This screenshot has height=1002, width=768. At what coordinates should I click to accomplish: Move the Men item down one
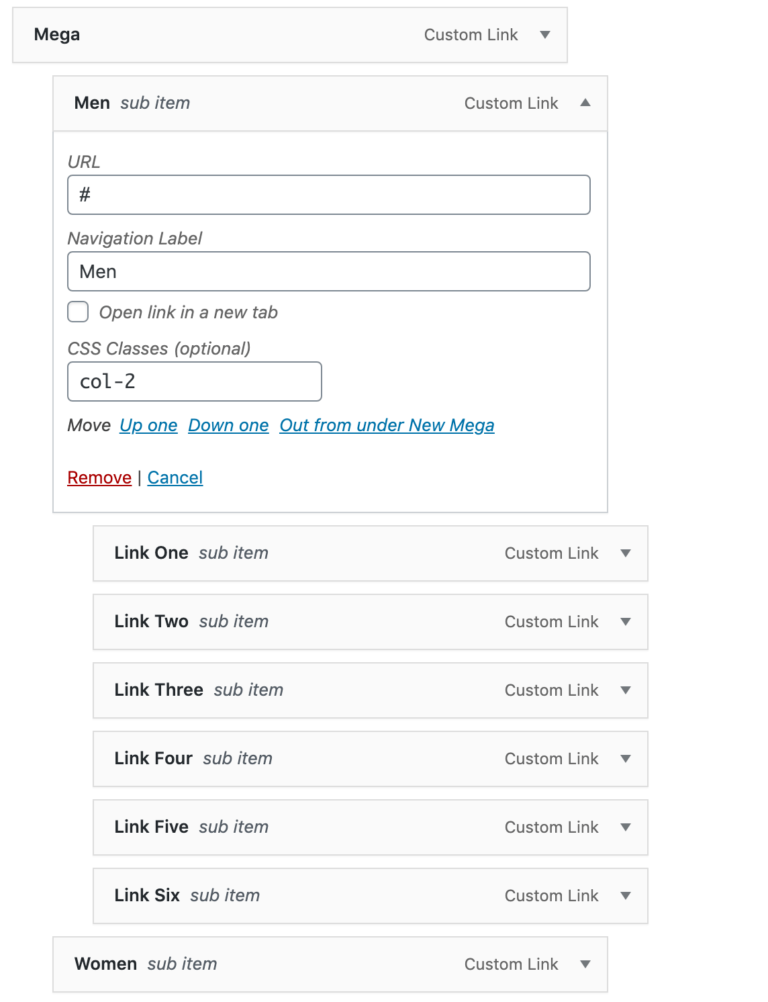pyautogui.click(x=228, y=425)
